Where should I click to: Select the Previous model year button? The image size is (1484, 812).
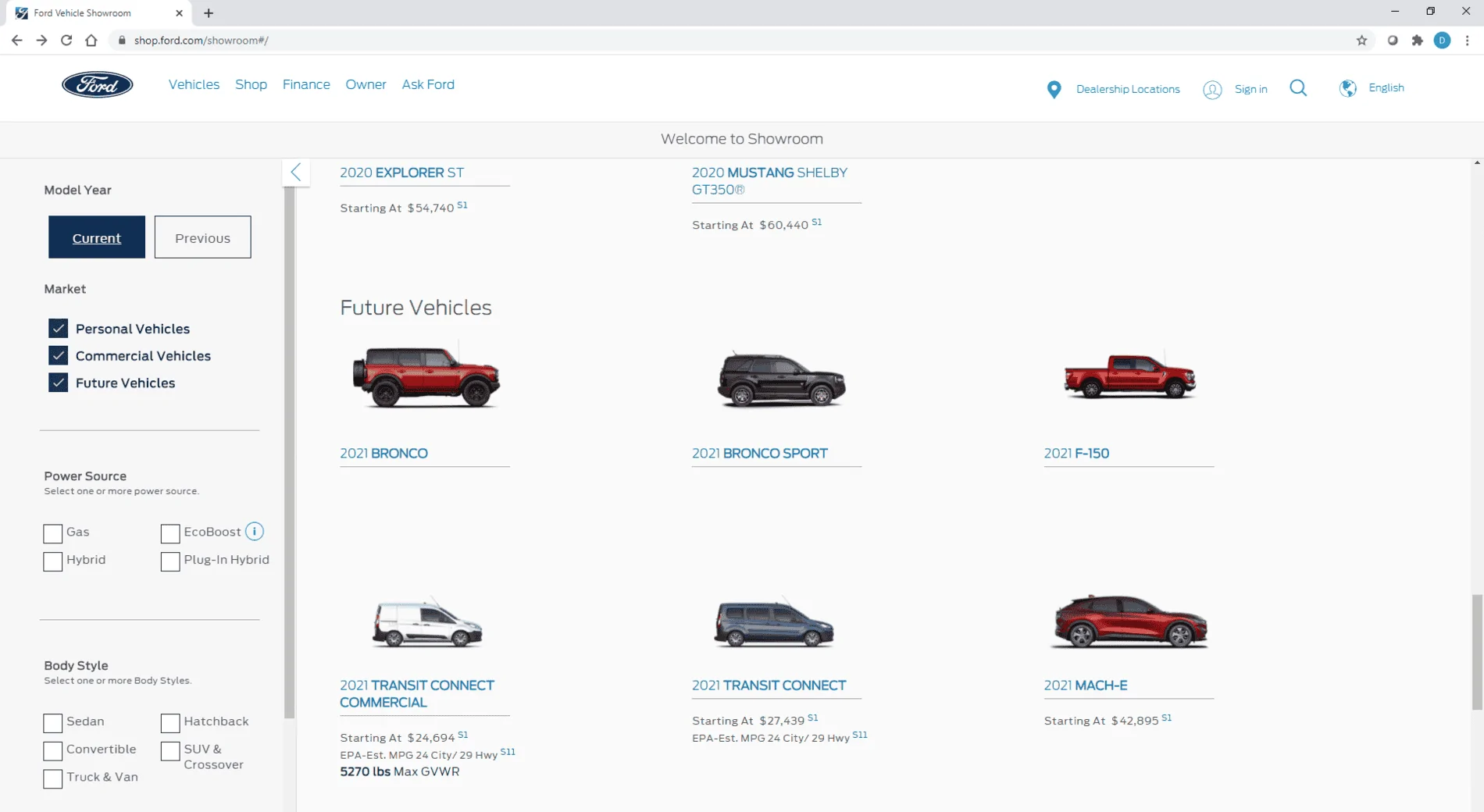[x=202, y=237]
